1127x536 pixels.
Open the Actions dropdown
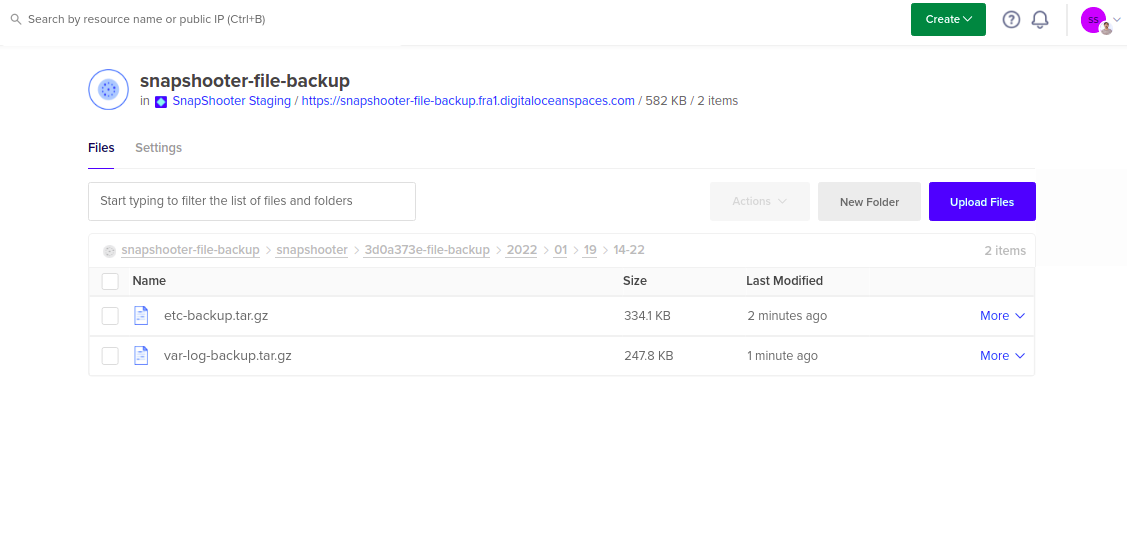(760, 202)
